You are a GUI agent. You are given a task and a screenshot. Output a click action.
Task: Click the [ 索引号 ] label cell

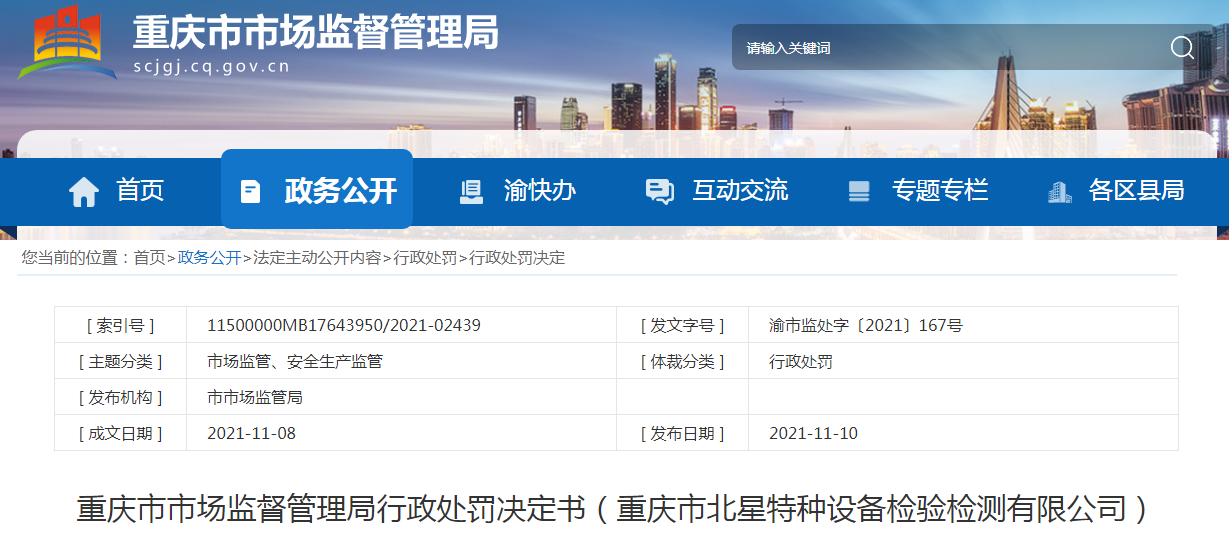120,325
